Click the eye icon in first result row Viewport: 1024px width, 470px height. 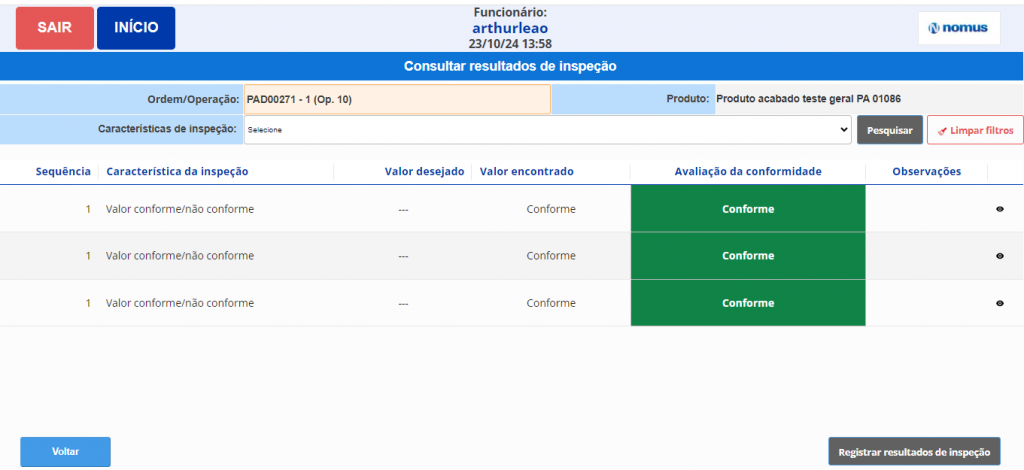pos(999,210)
